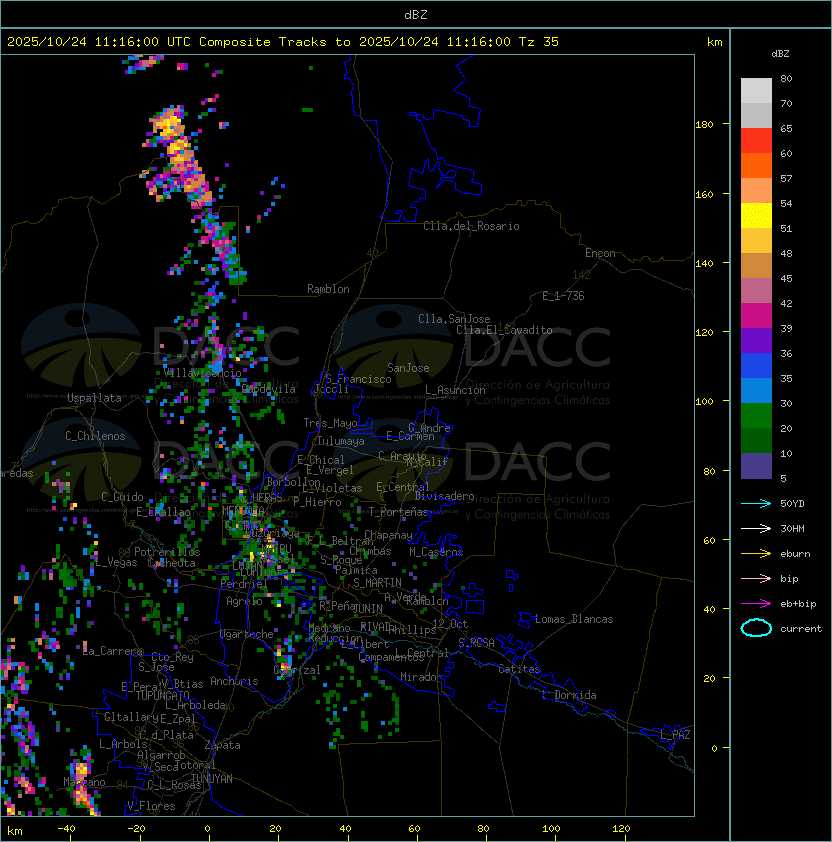Click the 'Lomas_Blancas' place label
832x842 pixels.
pos(574,619)
